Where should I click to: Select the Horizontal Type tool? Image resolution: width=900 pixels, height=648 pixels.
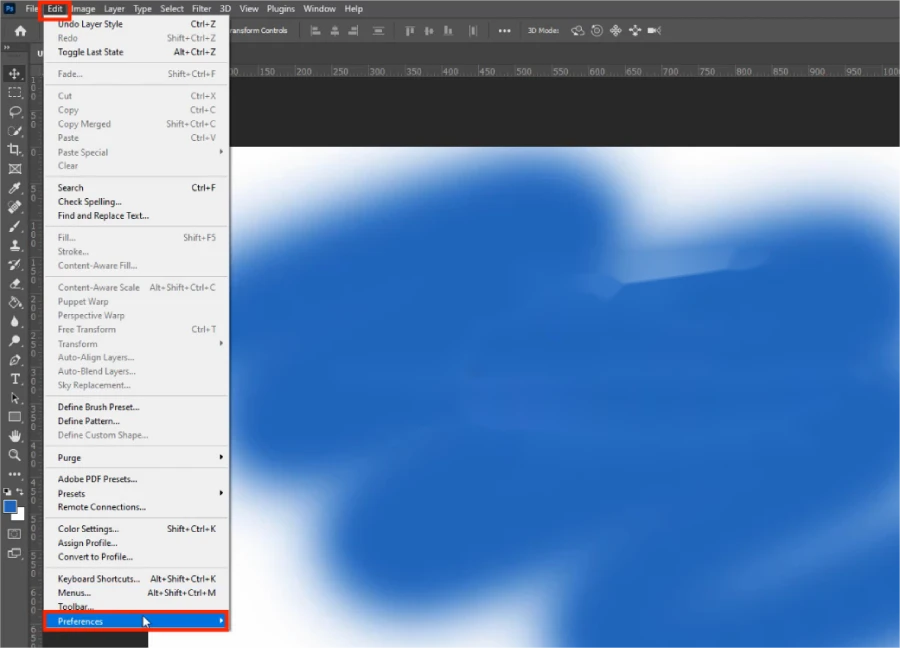[14, 379]
